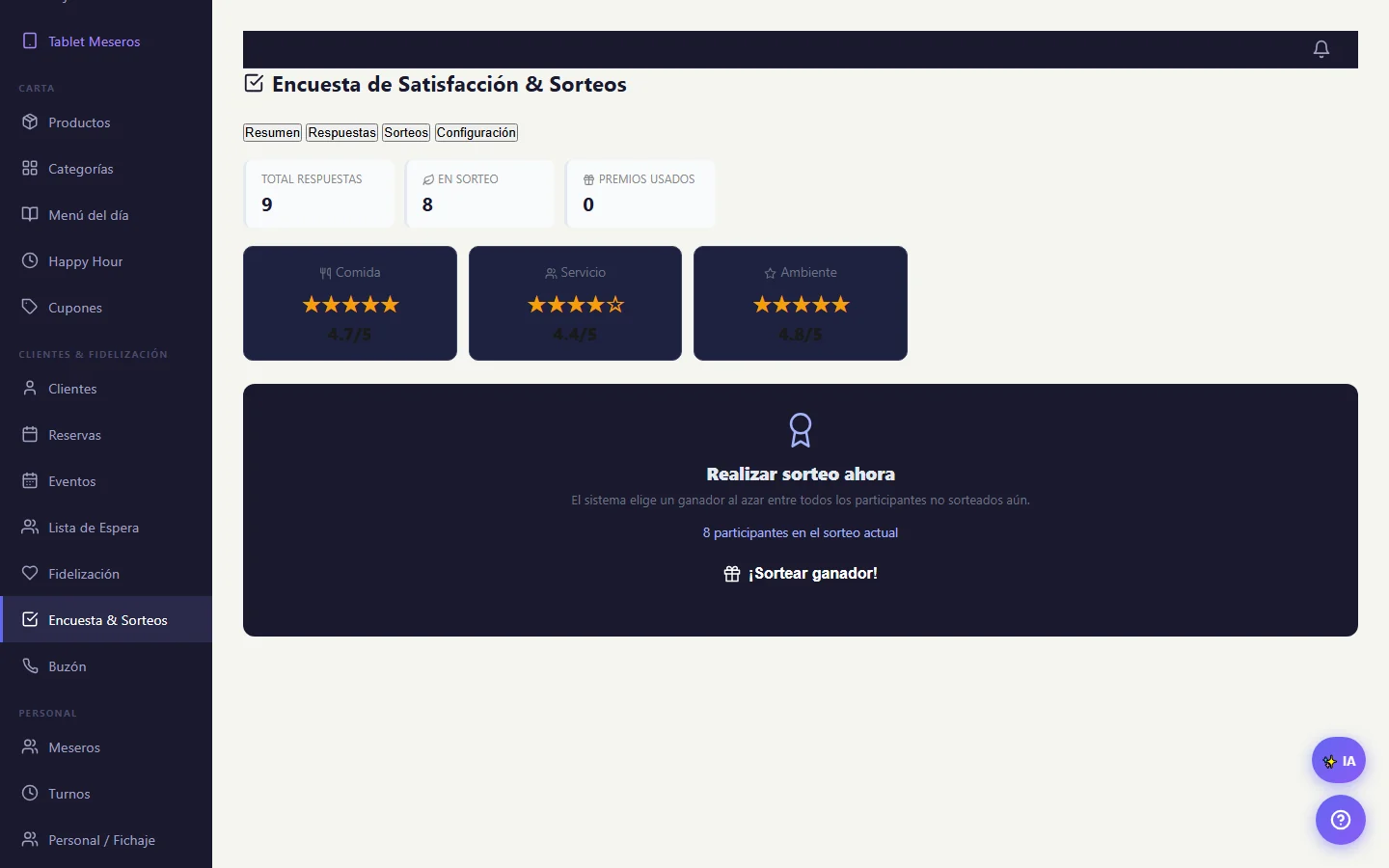Click the Happy Hour clock icon

30,260
